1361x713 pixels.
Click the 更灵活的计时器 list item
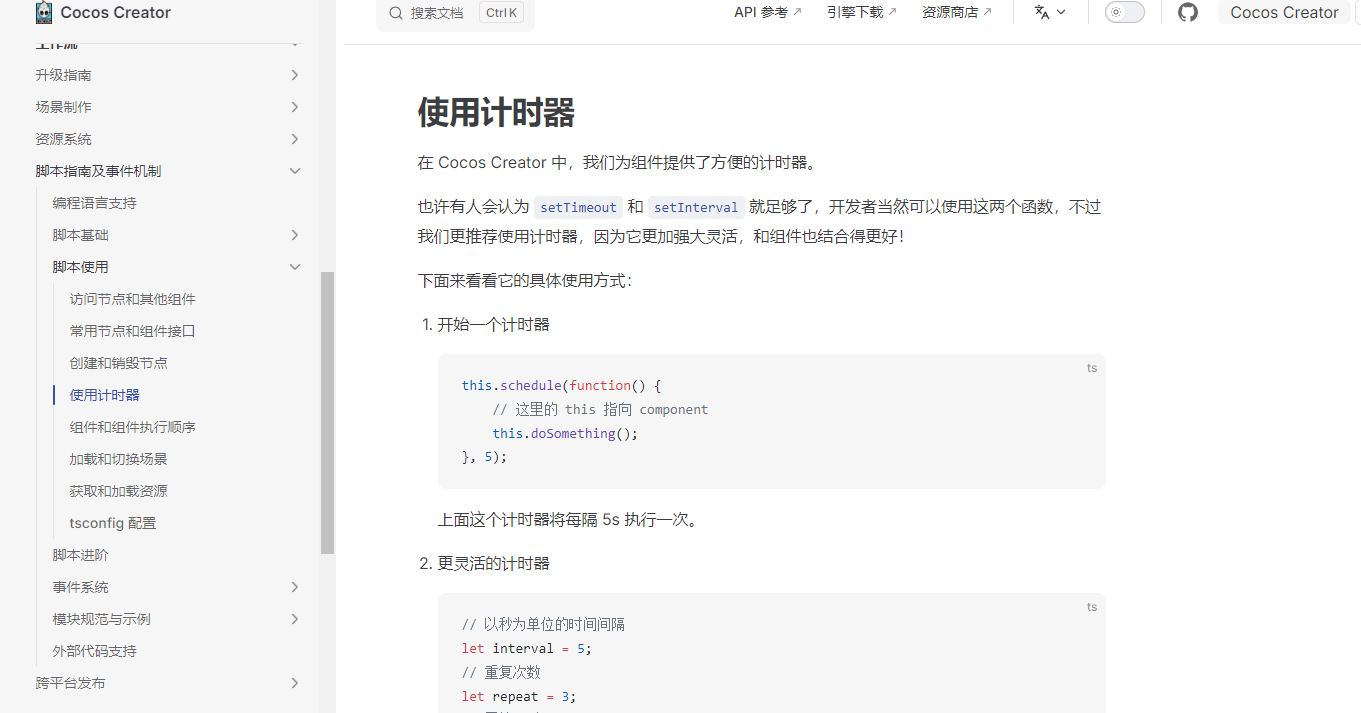click(494, 563)
